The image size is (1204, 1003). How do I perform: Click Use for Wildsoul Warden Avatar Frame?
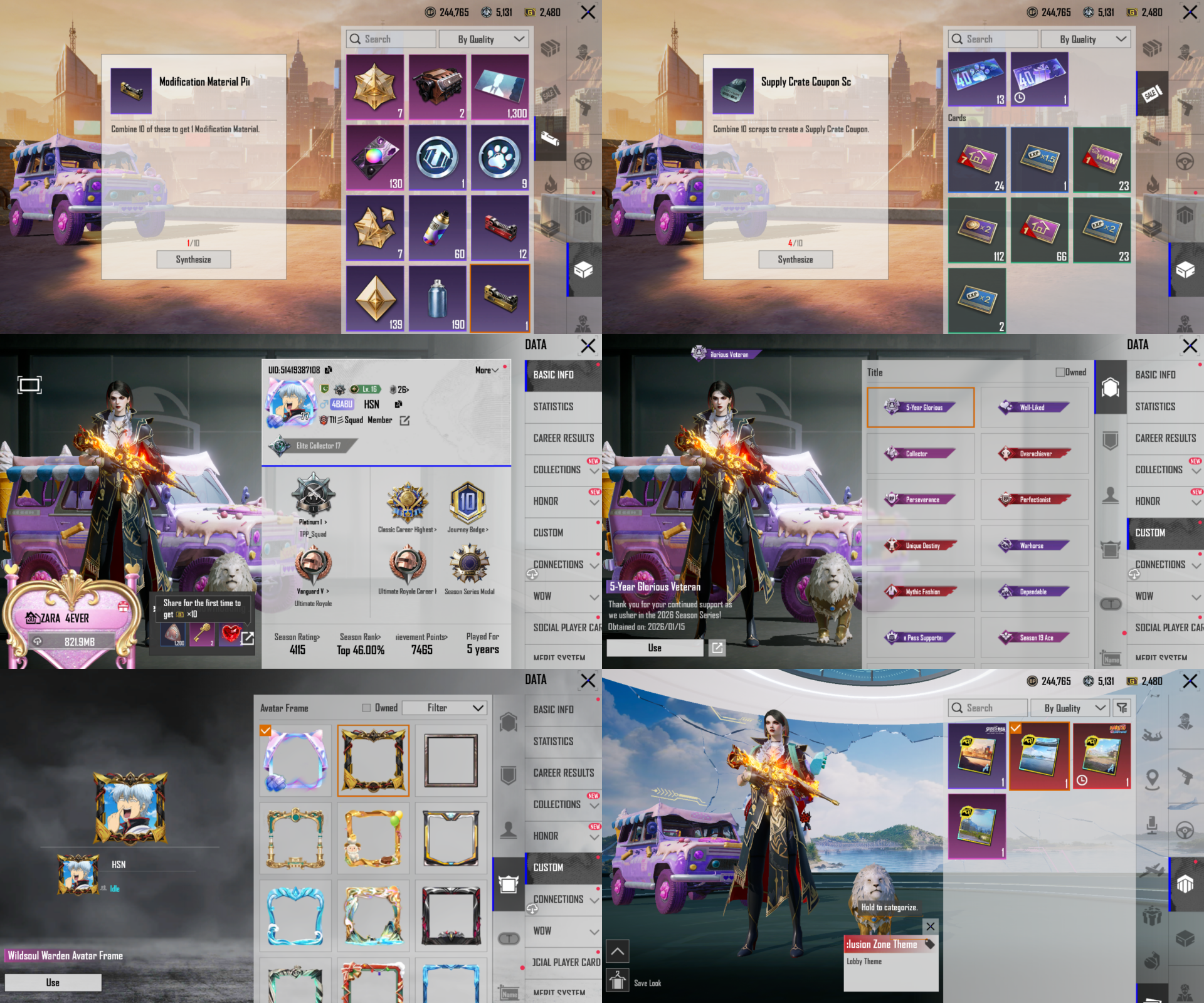[x=53, y=982]
